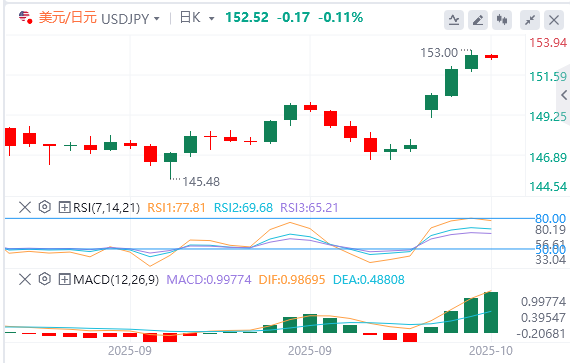Expand the RSI panel plus box
The height and width of the screenshot is (363, 570).
point(64,207)
